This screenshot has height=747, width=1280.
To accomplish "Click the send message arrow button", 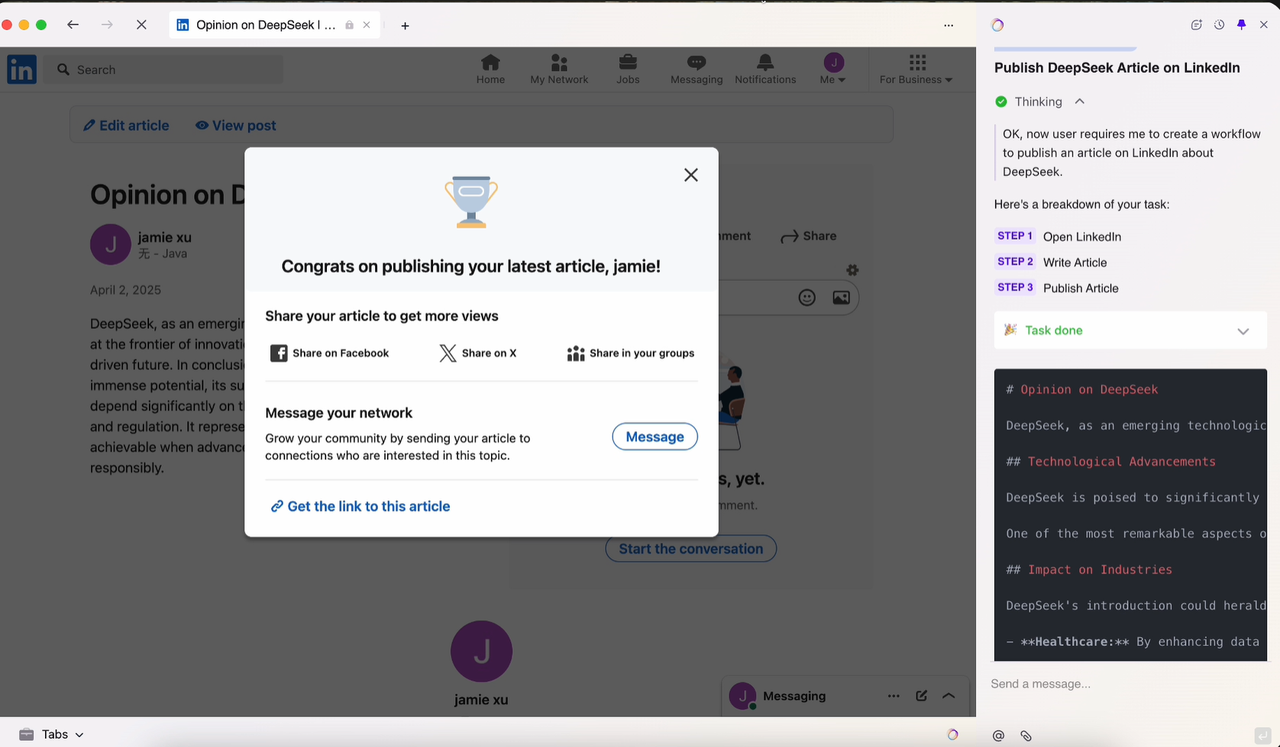I will coord(1263,736).
